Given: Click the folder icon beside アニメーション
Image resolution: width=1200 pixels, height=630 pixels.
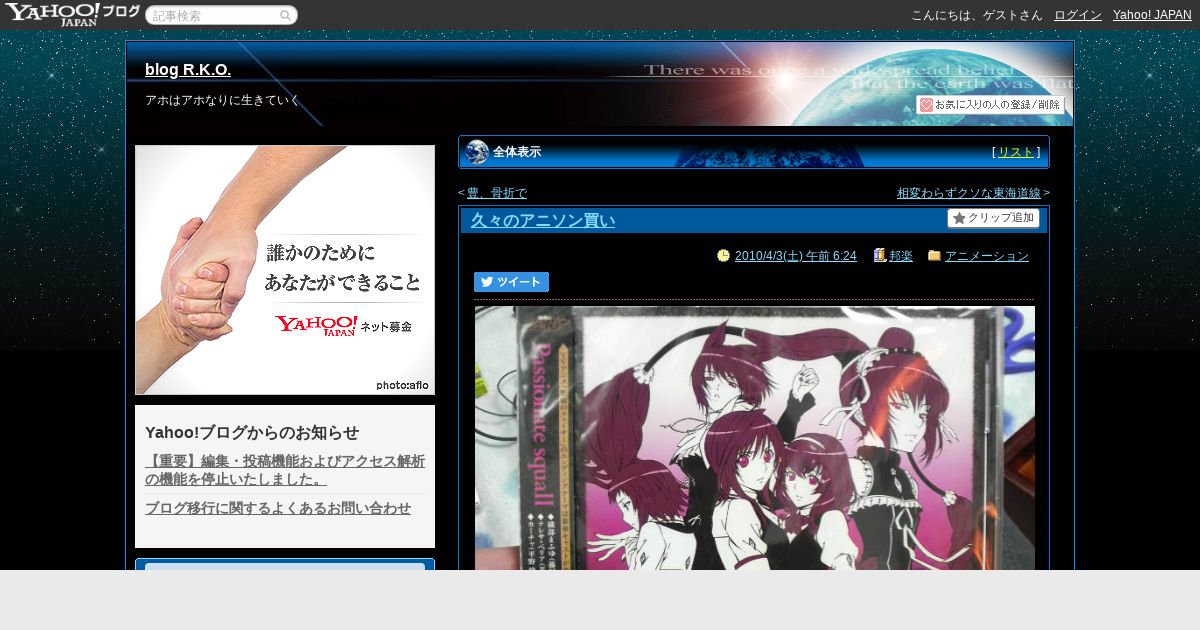Looking at the screenshot, I should [x=934, y=256].
